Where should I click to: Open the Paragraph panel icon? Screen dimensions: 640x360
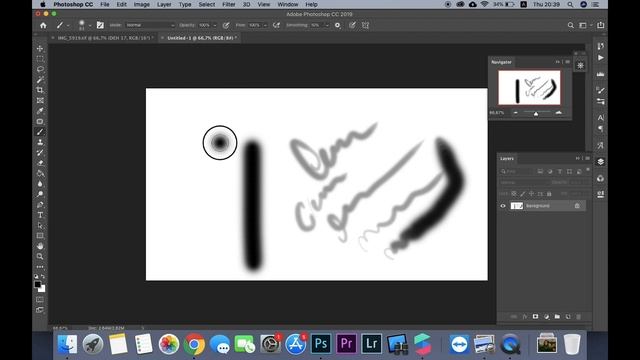(600, 129)
